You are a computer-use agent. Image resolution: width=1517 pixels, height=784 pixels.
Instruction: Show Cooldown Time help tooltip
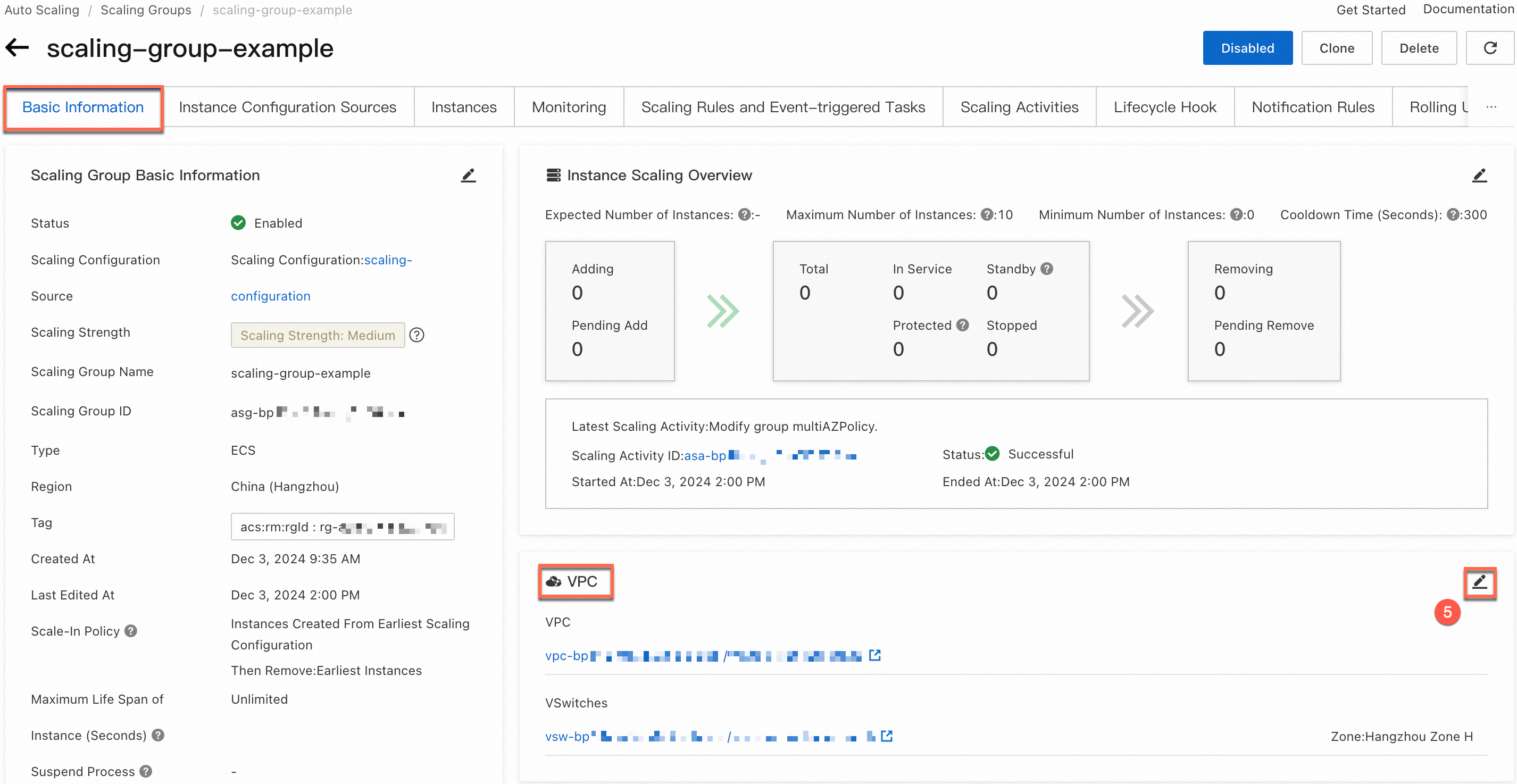point(1453,215)
